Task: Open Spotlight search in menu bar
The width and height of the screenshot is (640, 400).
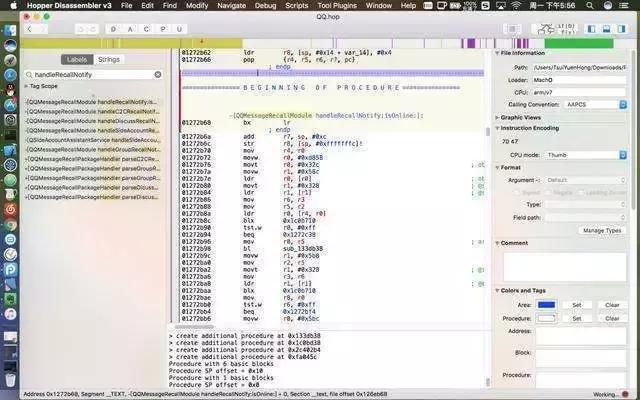Action: tap(590, 5)
